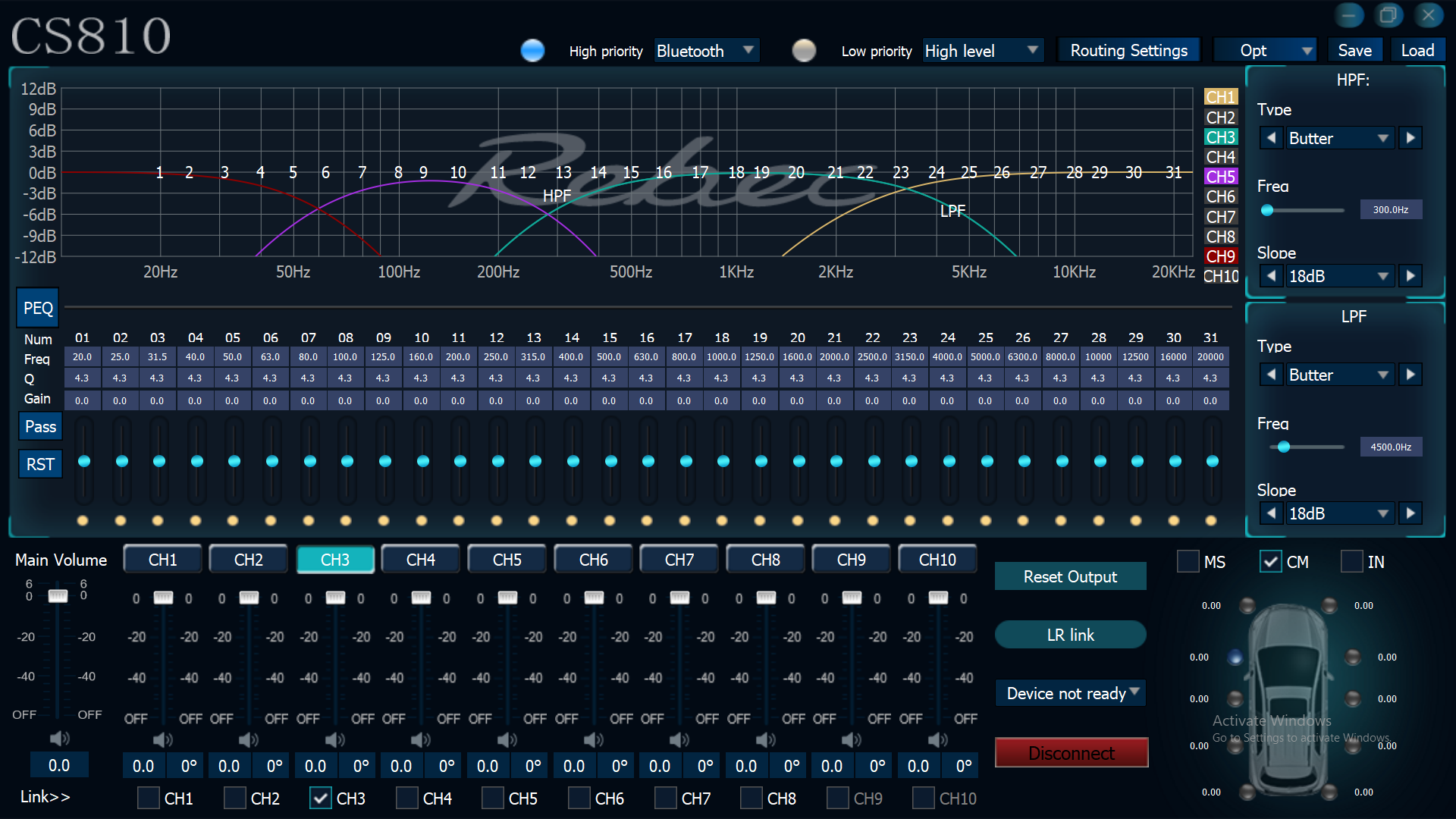Mute CH3 output via speaker icon
Screen dimensions: 1456x819
pyautogui.click(x=334, y=739)
